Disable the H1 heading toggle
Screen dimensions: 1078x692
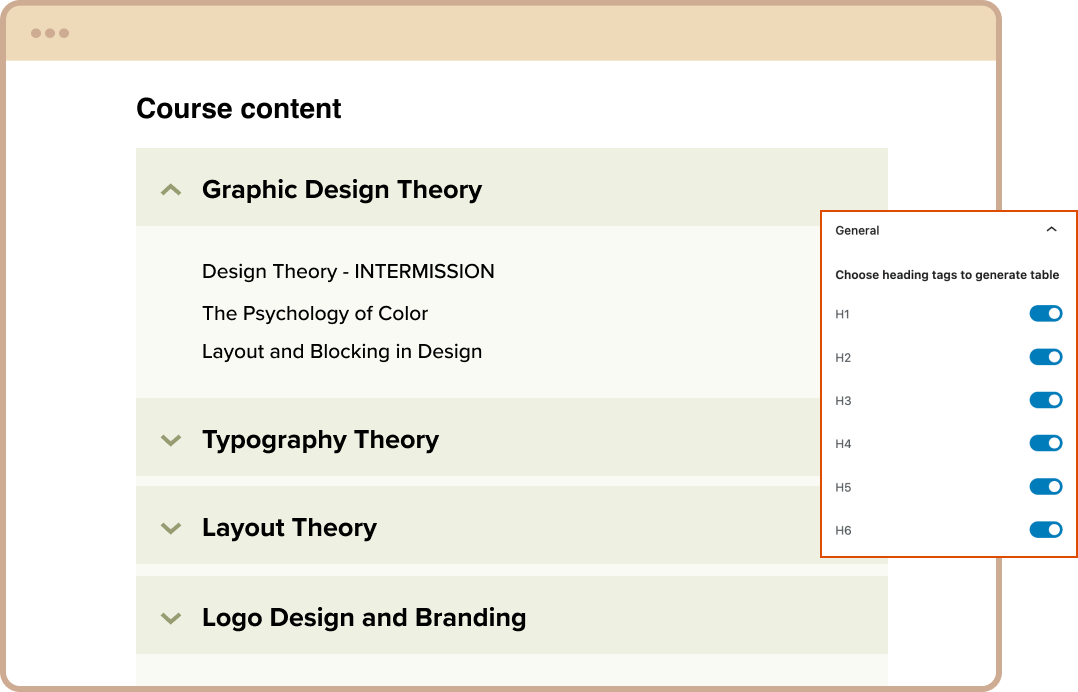click(1046, 313)
